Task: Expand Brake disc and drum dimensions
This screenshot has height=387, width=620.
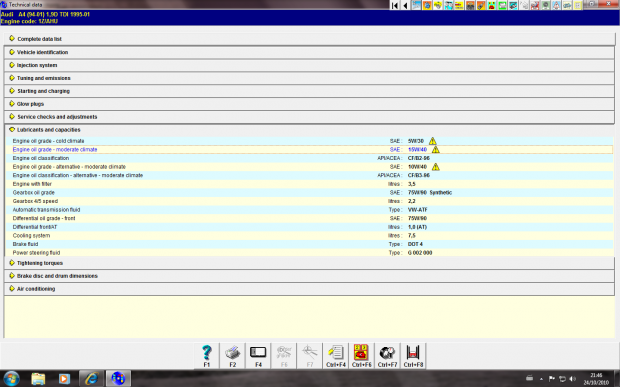Action: pyautogui.click(x=310, y=276)
